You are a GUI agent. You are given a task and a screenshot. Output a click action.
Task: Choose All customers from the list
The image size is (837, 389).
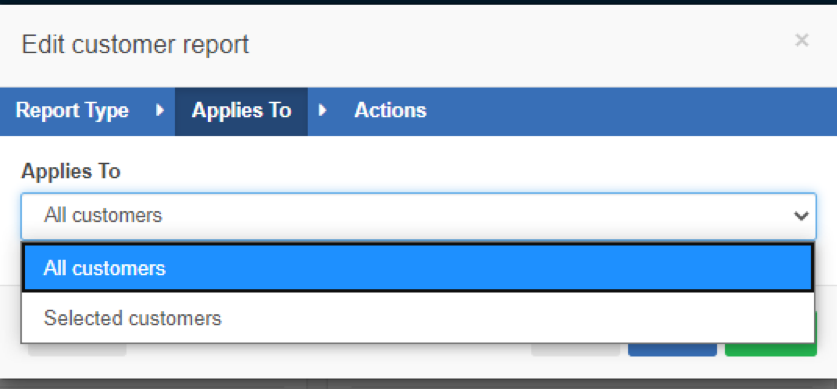click(418, 268)
